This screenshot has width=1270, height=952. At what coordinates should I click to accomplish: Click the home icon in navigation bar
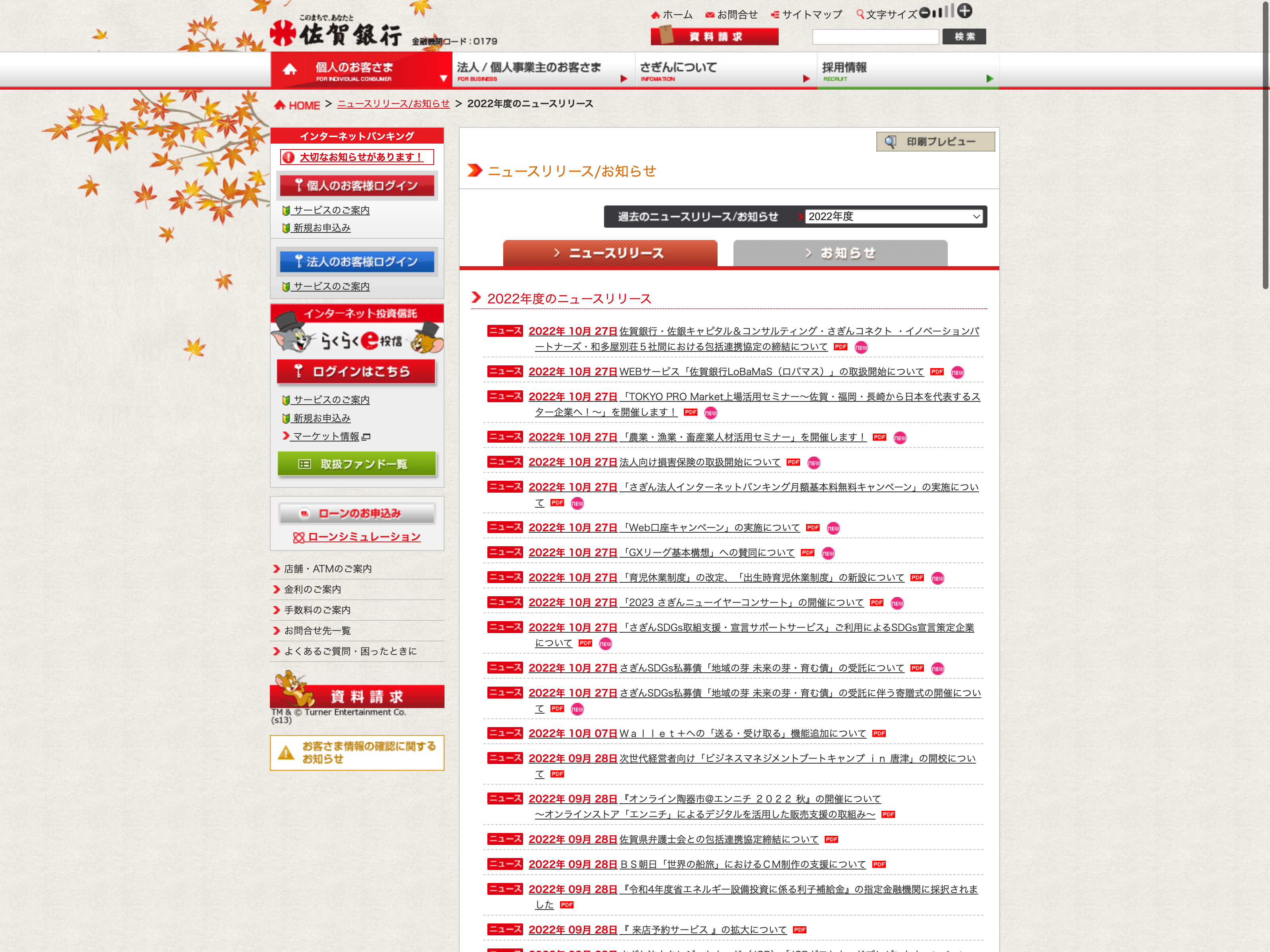pyautogui.click(x=289, y=70)
